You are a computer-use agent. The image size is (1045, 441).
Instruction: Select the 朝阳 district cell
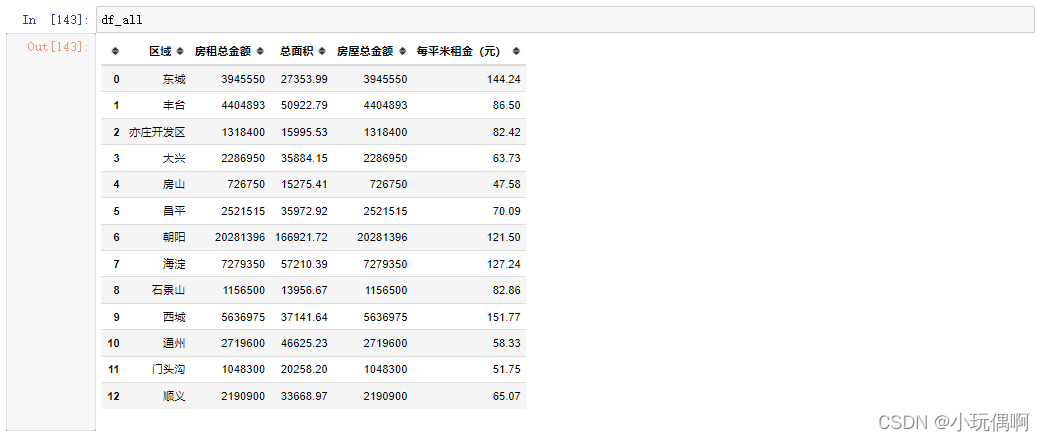174,237
